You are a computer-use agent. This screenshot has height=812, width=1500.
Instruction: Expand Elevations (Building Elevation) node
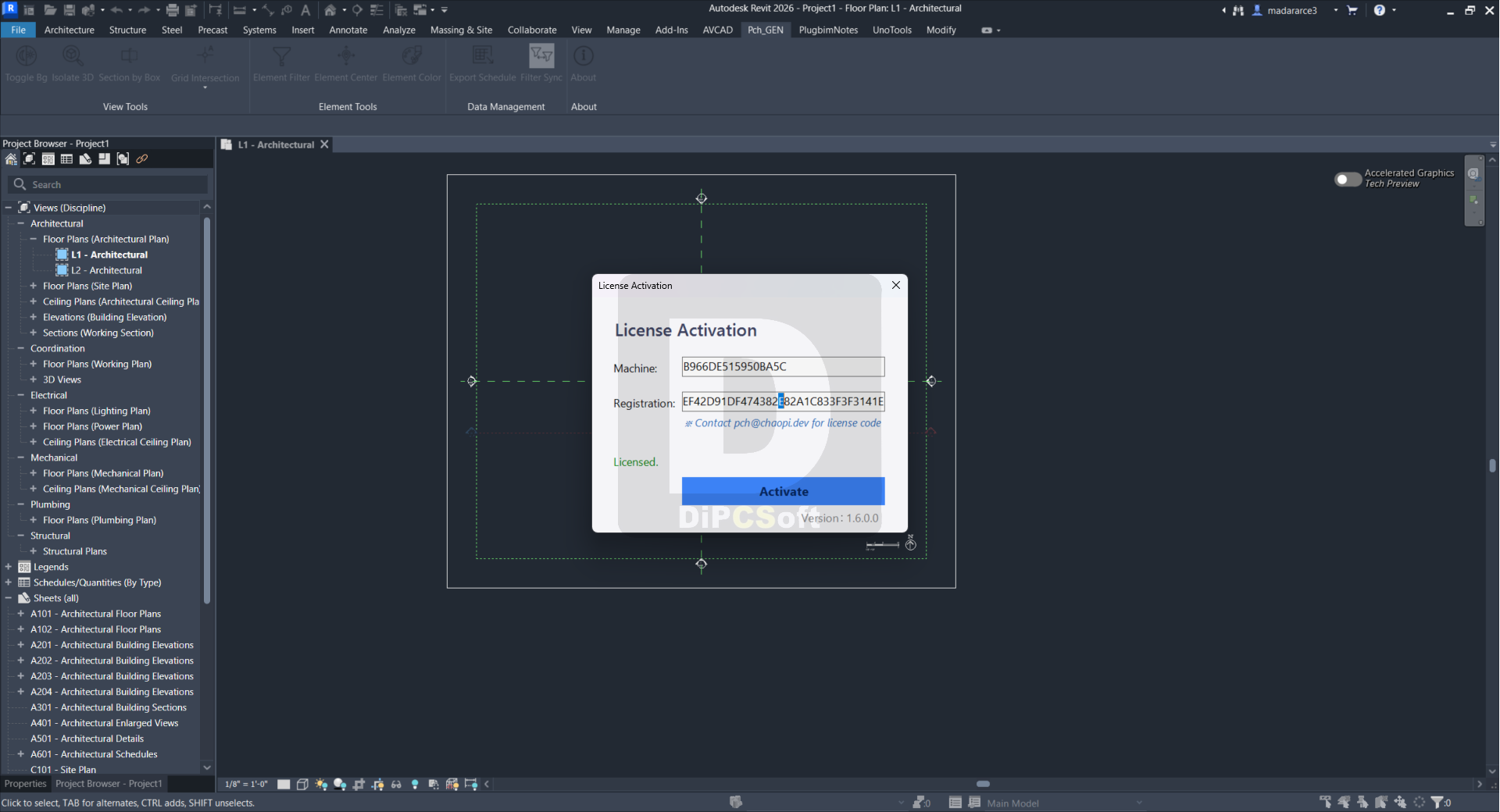tap(34, 317)
